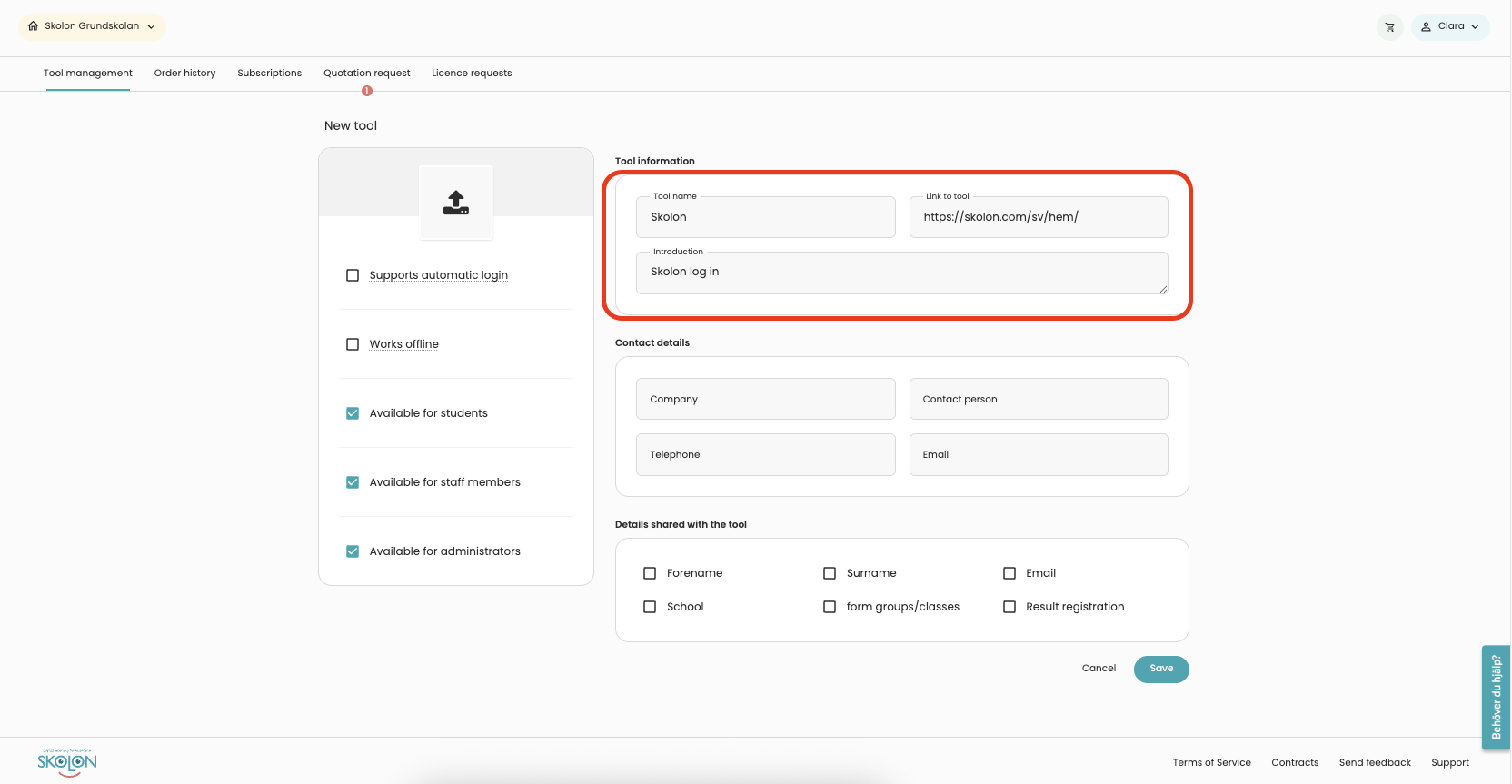Tick the Forename sharing checkbox
This screenshot has width=1512, height=784.
[x=650, y=573]
